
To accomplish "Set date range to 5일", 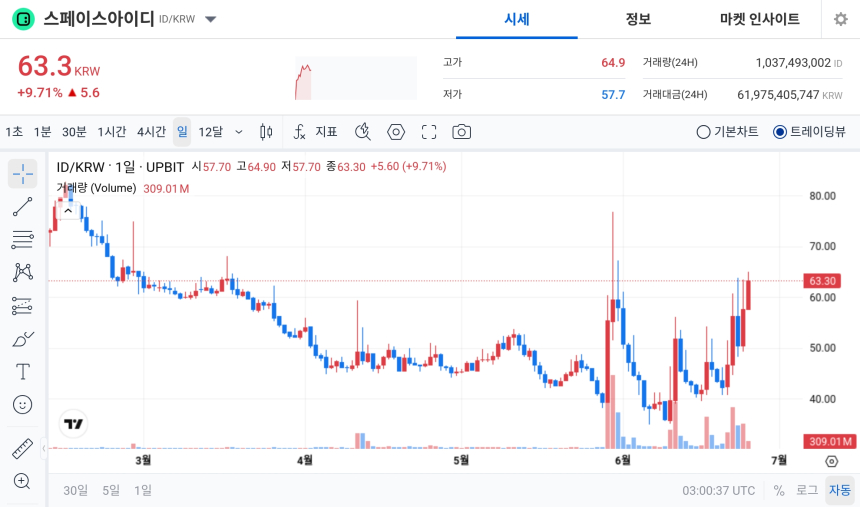I will pos(111,490).
